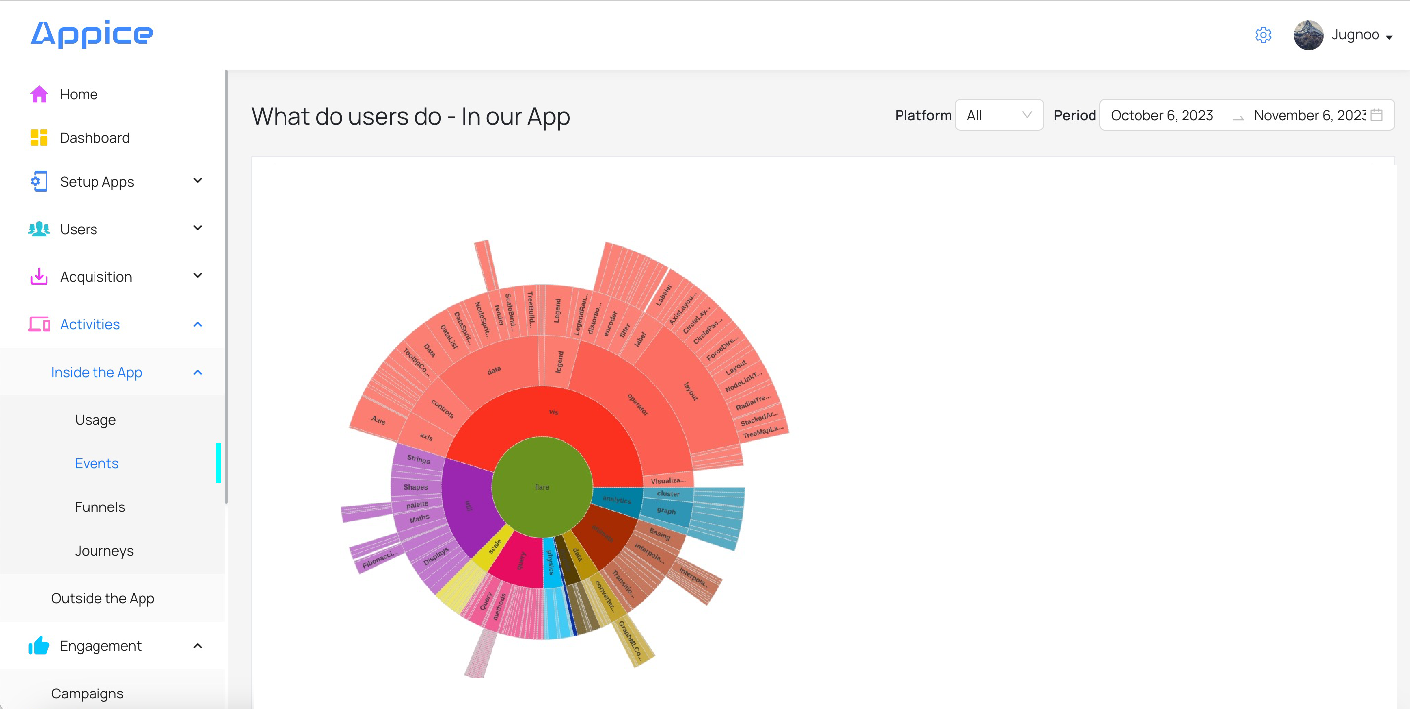Click the Jugnoo user avatar

pos(1308,35)
